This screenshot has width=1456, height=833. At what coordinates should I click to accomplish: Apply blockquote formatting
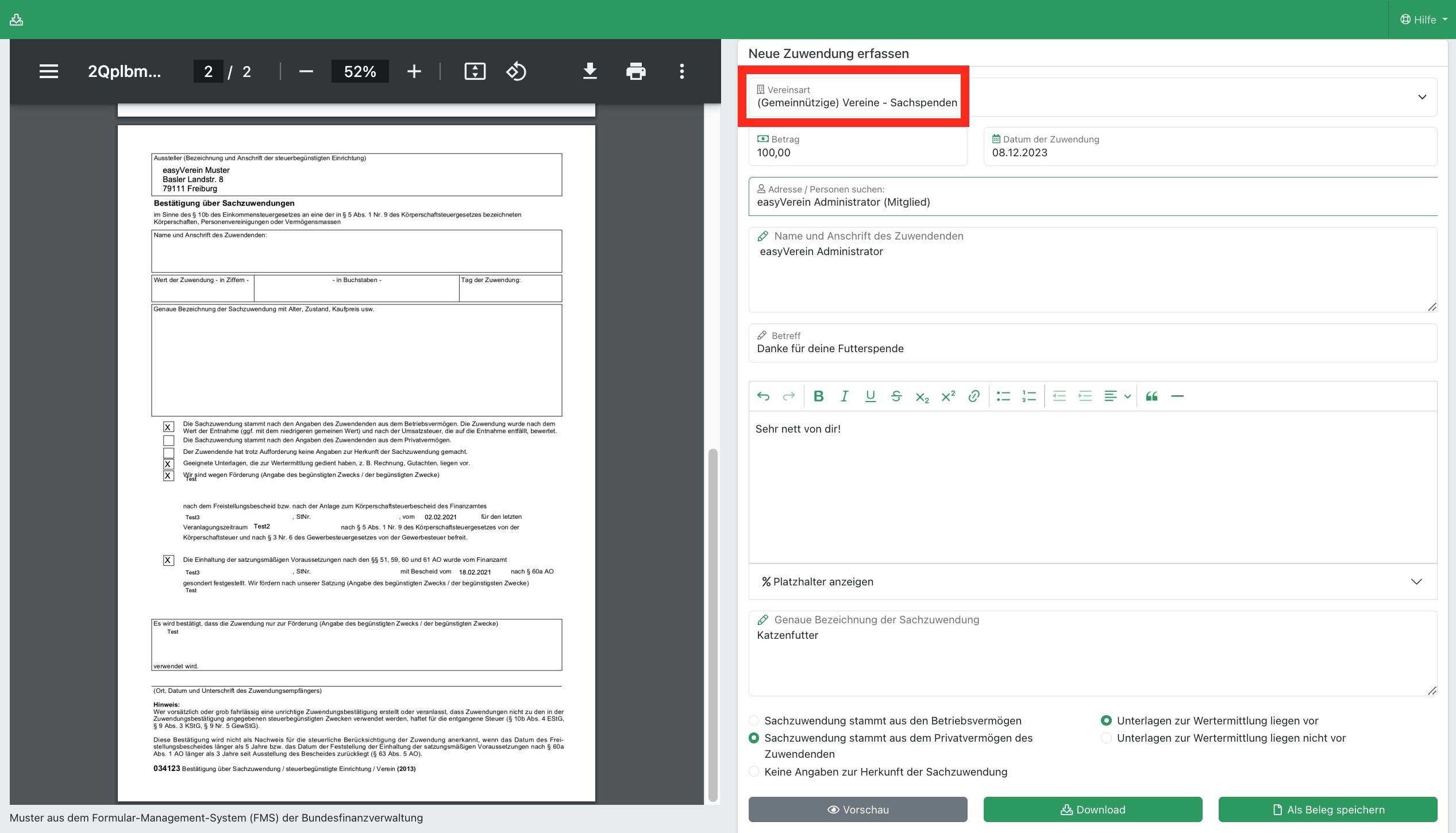[x=1151, y=396]
